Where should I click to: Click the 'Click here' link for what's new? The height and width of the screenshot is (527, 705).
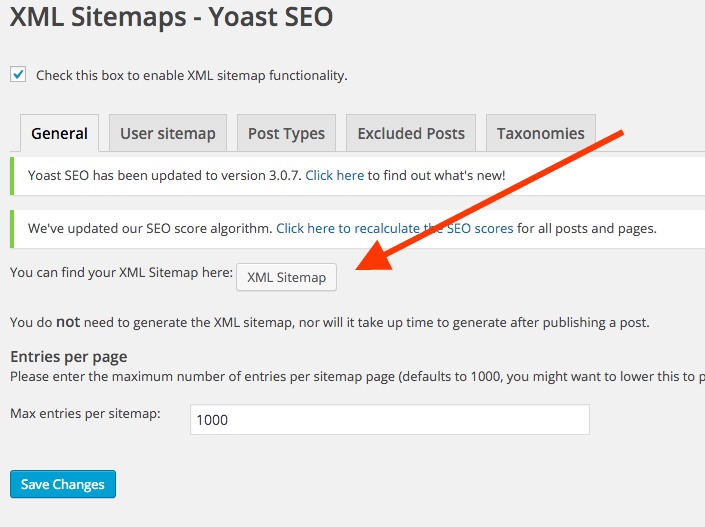(x=334, y=175)
